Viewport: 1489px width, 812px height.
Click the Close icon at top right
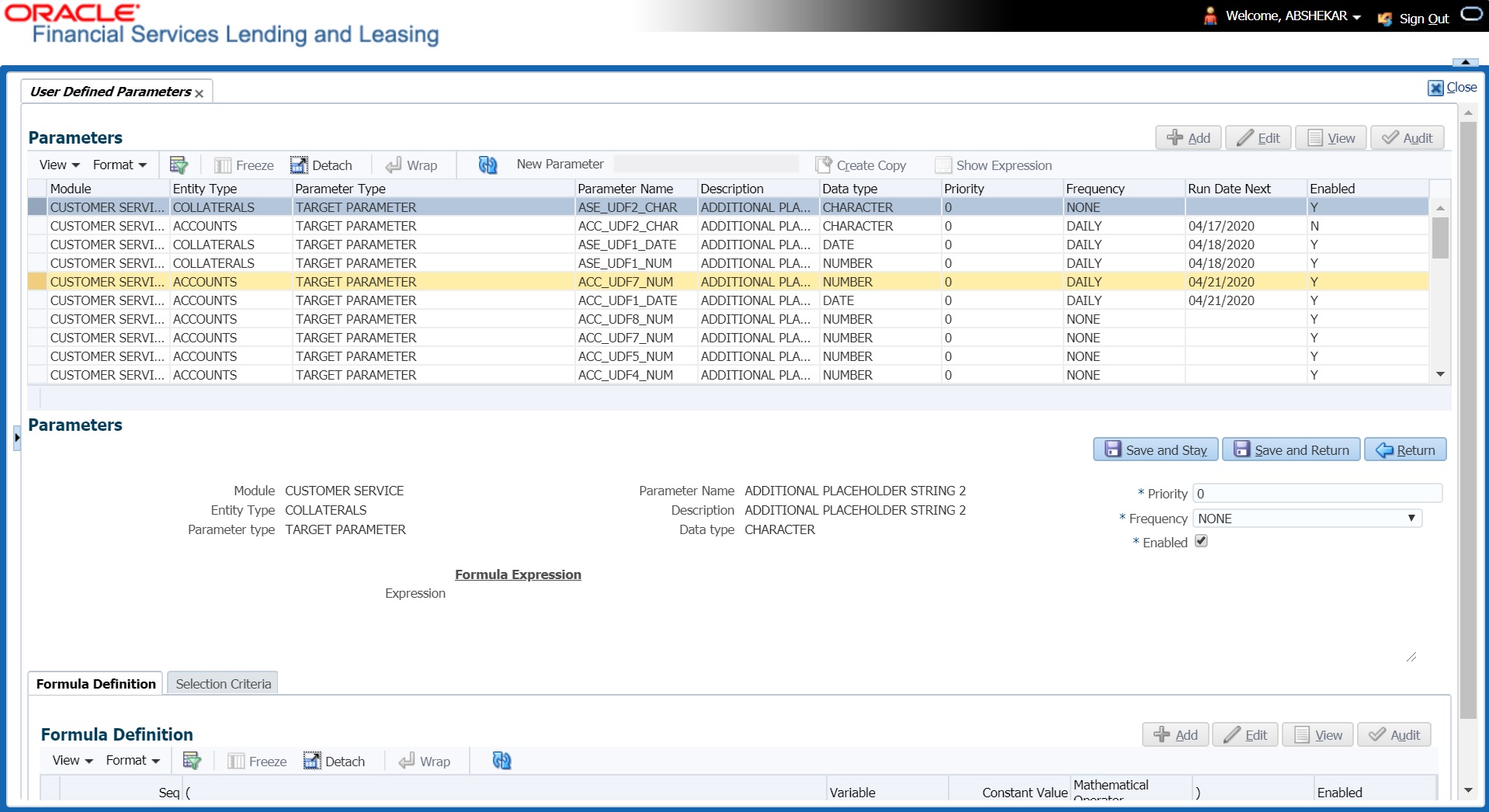[1436, 88]
